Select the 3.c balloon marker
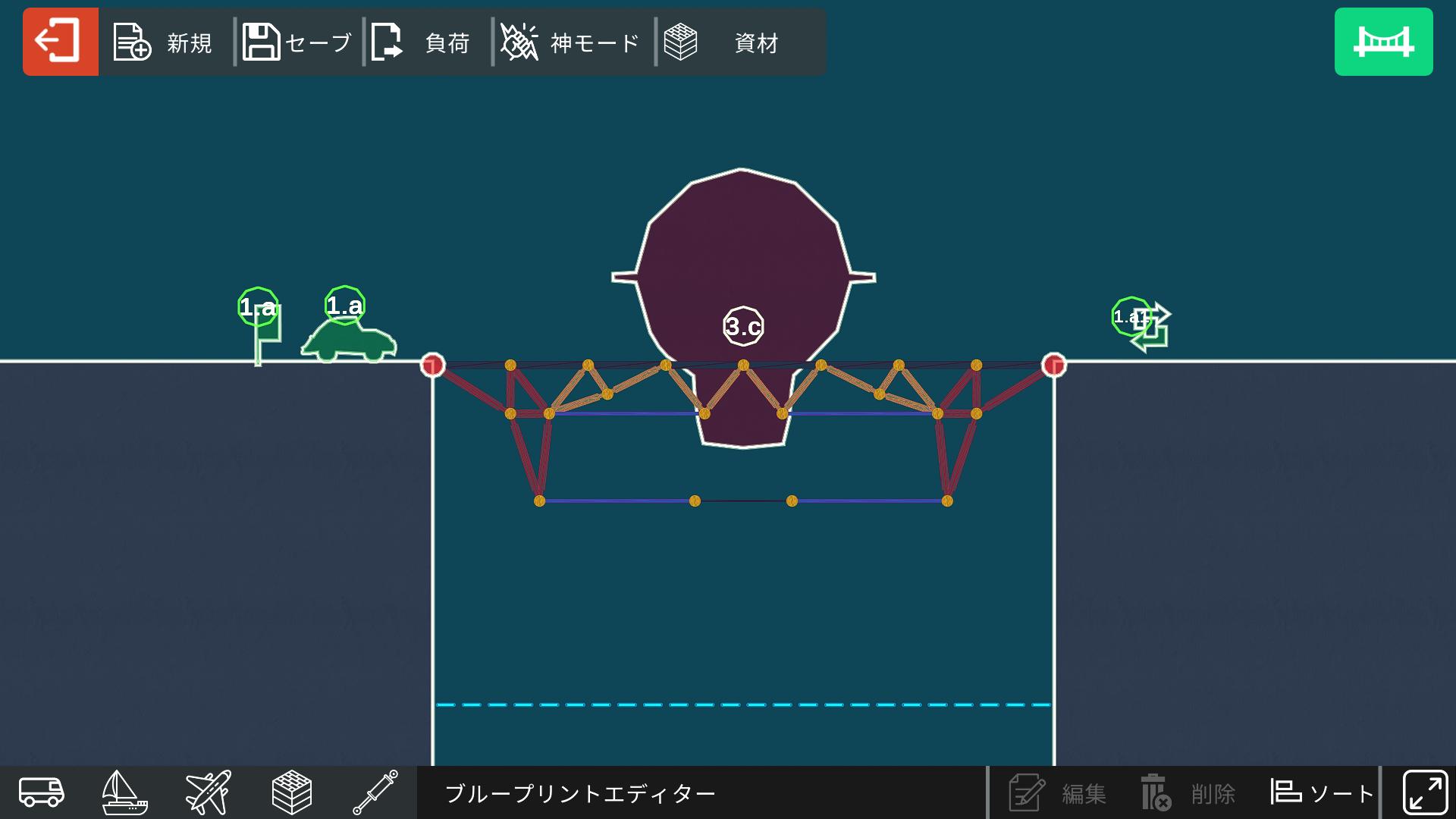 pos(743,326)
